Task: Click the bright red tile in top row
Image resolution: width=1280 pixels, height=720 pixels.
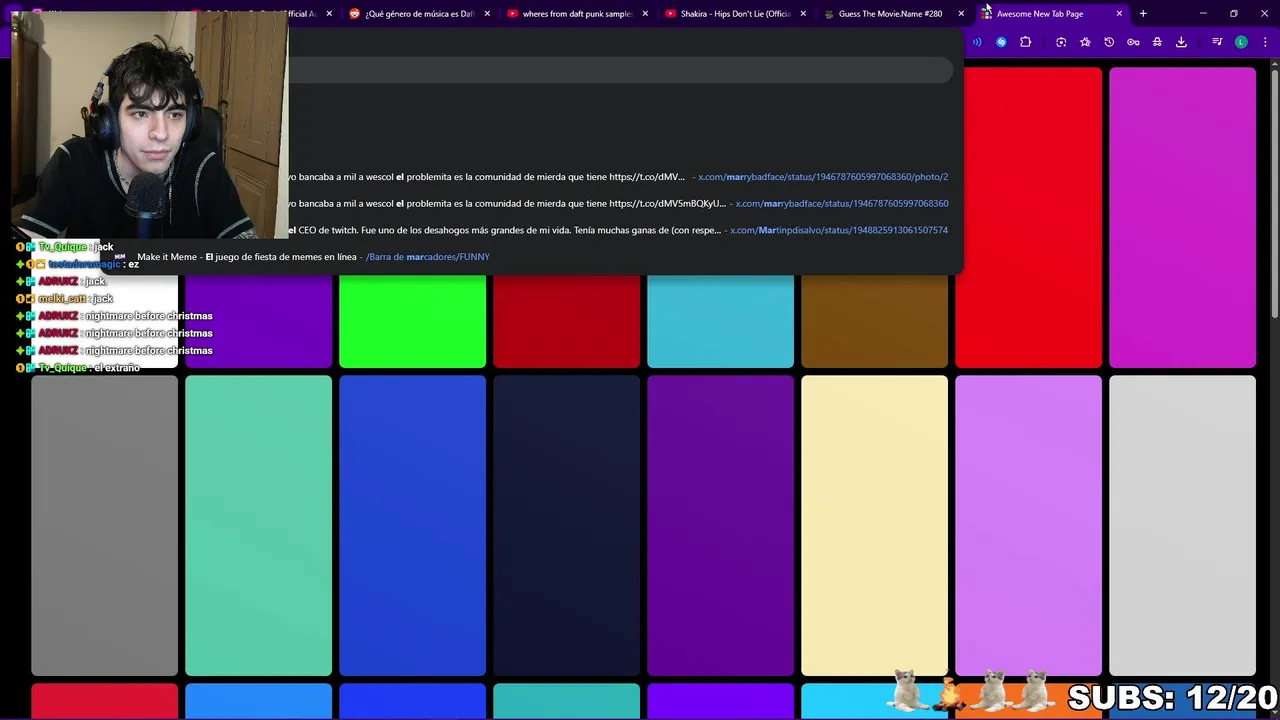Action: coord(1028,218)
